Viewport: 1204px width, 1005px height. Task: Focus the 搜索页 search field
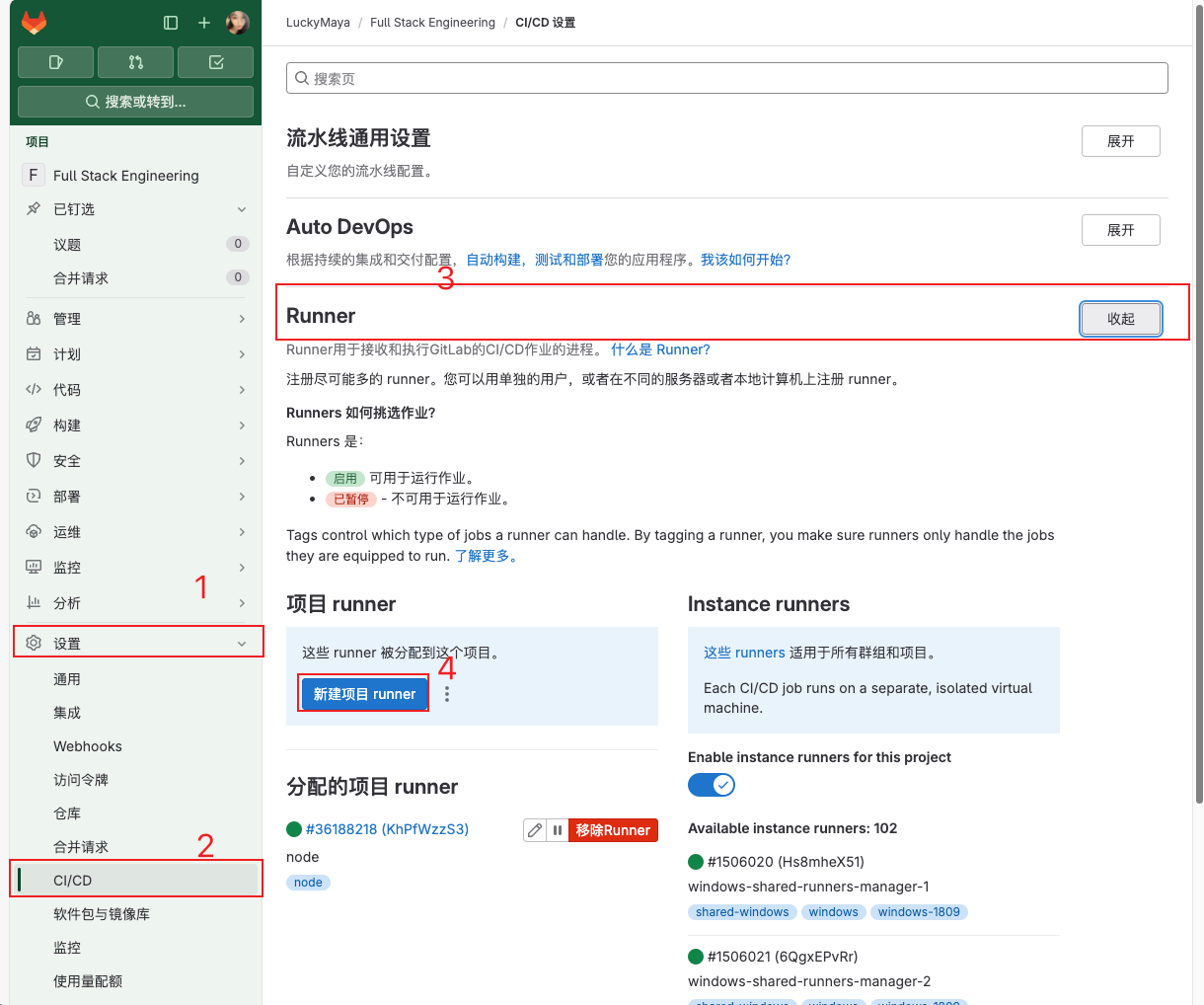(727, 78)
